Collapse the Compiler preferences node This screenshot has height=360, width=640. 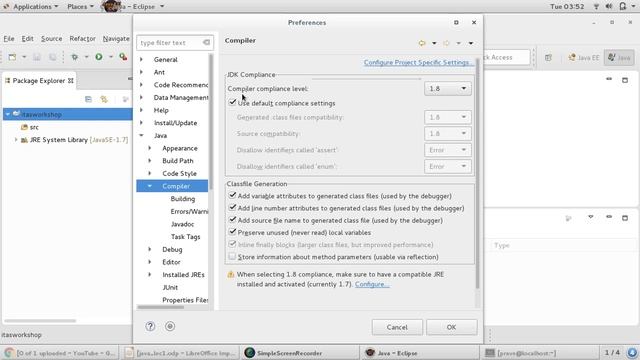pos(150,186)
